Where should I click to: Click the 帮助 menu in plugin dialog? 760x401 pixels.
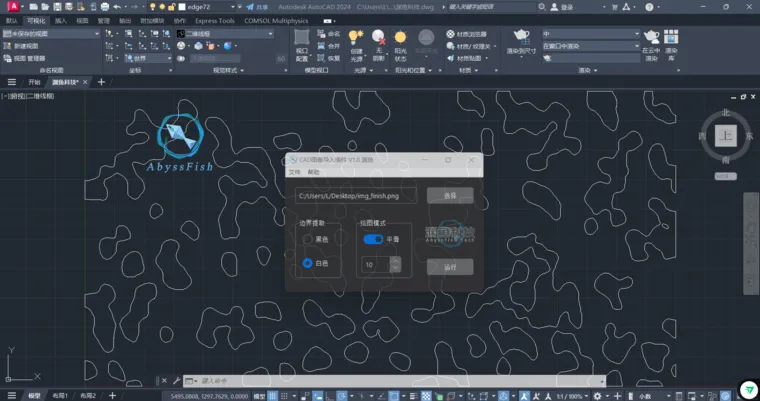coord(314,172)
